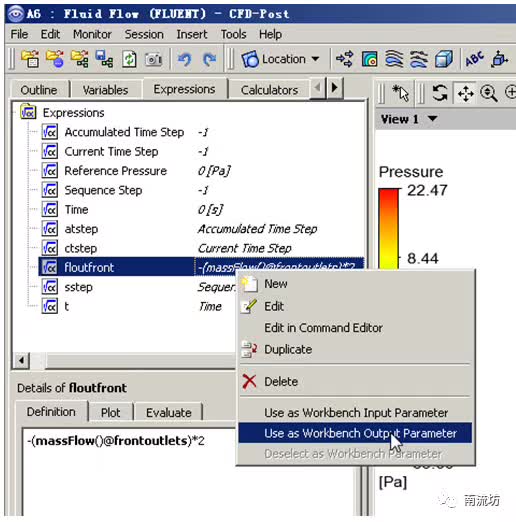This screenshot has height=522, width=516.
Task: Switch to the Variables tab
Action: pyautogui.click(x=105, y=90)
